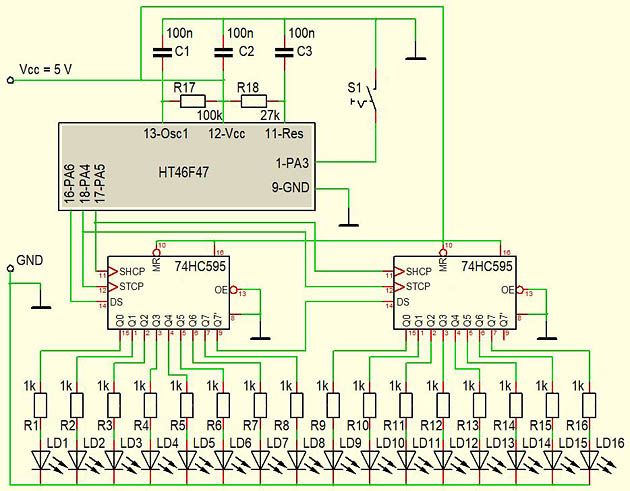Click the LD1 LED symbol
The image size is (630, 491).
pyautogui.click(x=41, y=460)
